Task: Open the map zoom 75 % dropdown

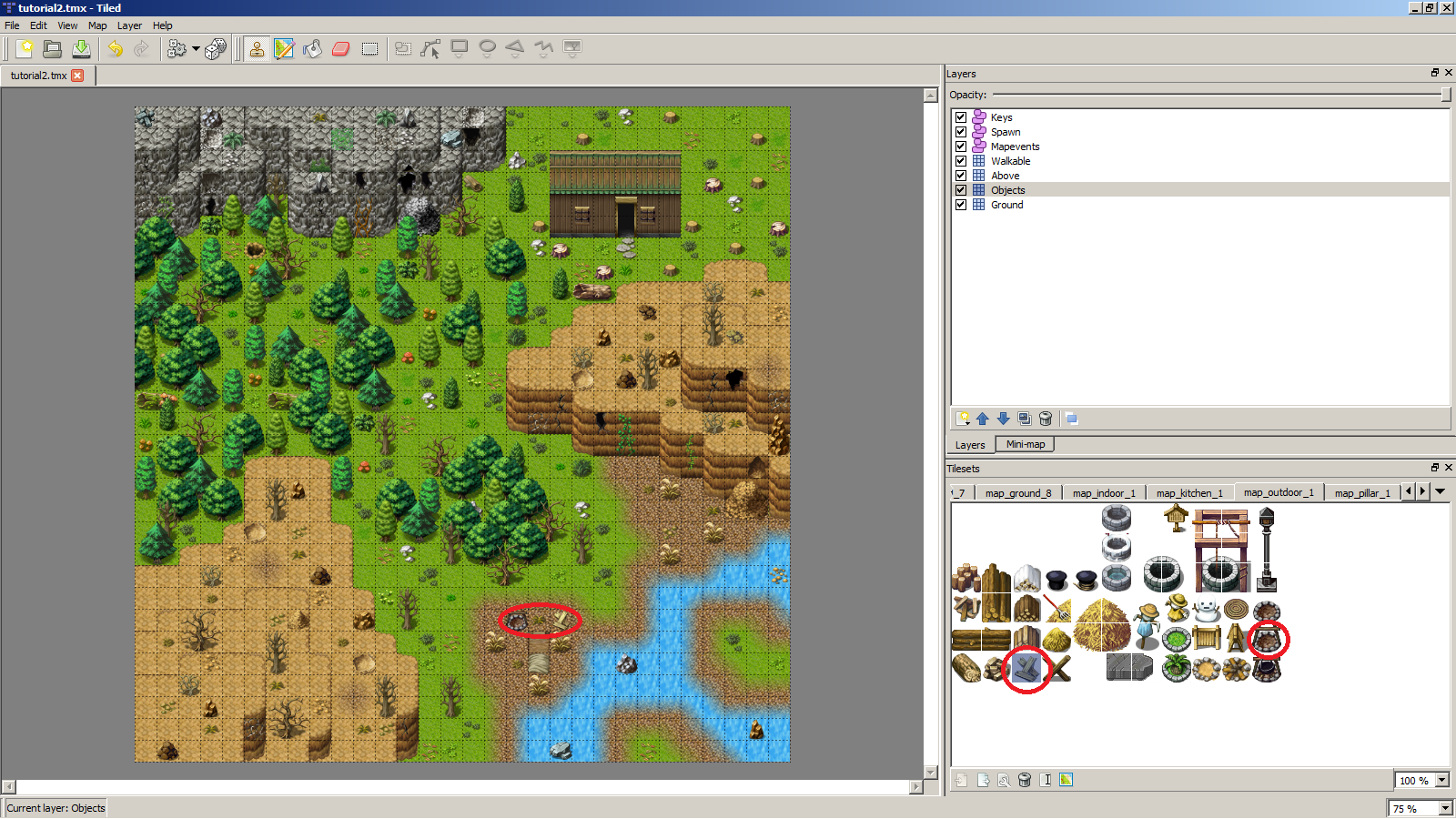Action: click(1445, 808)
